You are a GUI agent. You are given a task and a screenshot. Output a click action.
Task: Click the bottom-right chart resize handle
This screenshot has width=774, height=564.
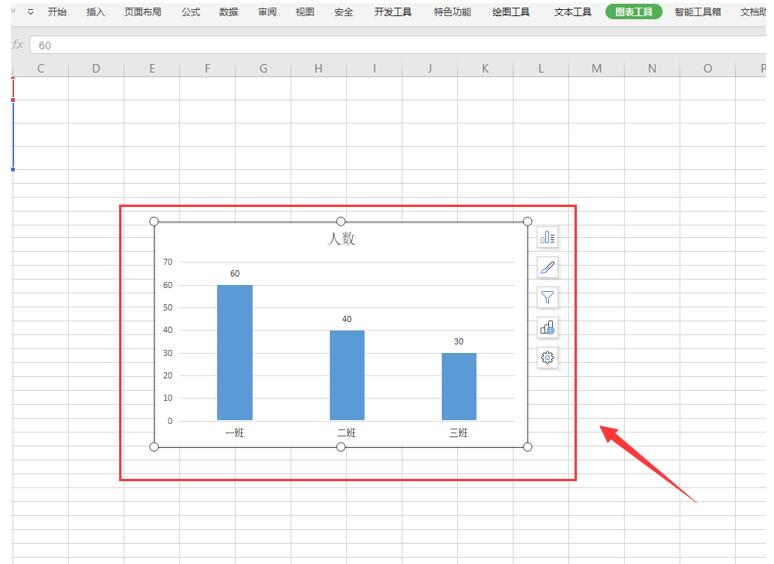[528, 447]
